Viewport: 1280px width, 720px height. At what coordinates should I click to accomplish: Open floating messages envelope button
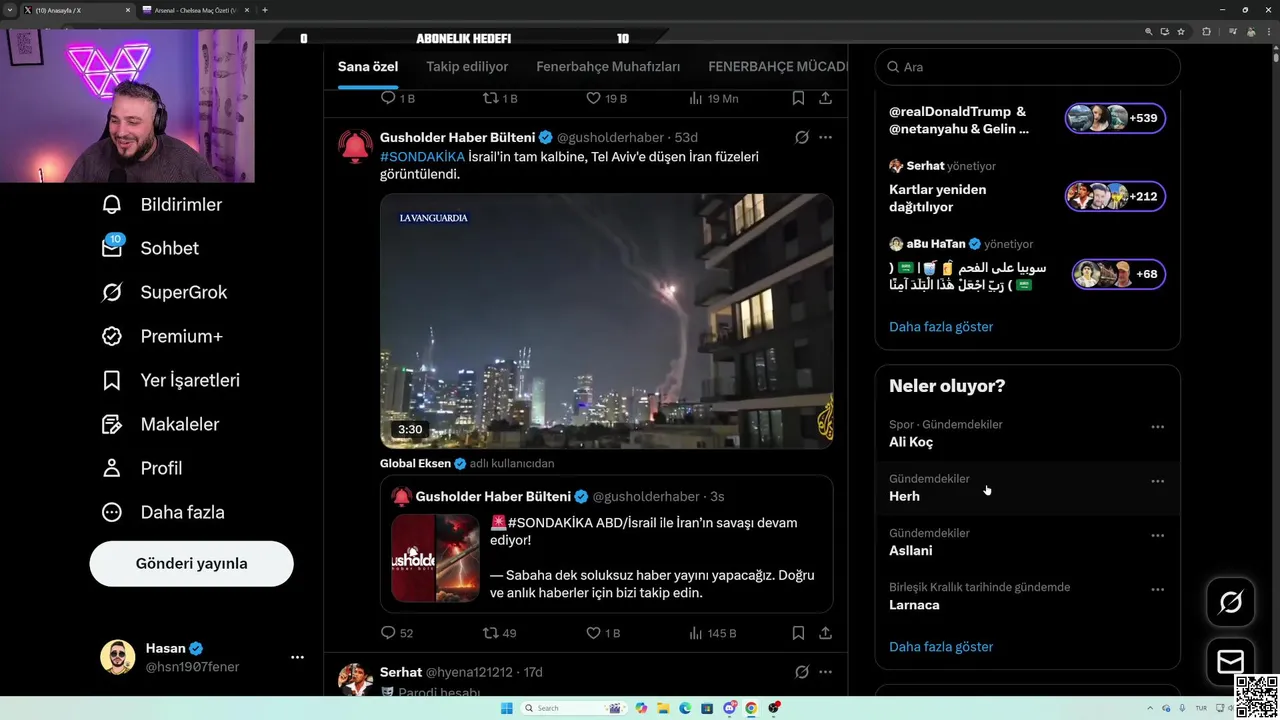tap(1231, 662)
